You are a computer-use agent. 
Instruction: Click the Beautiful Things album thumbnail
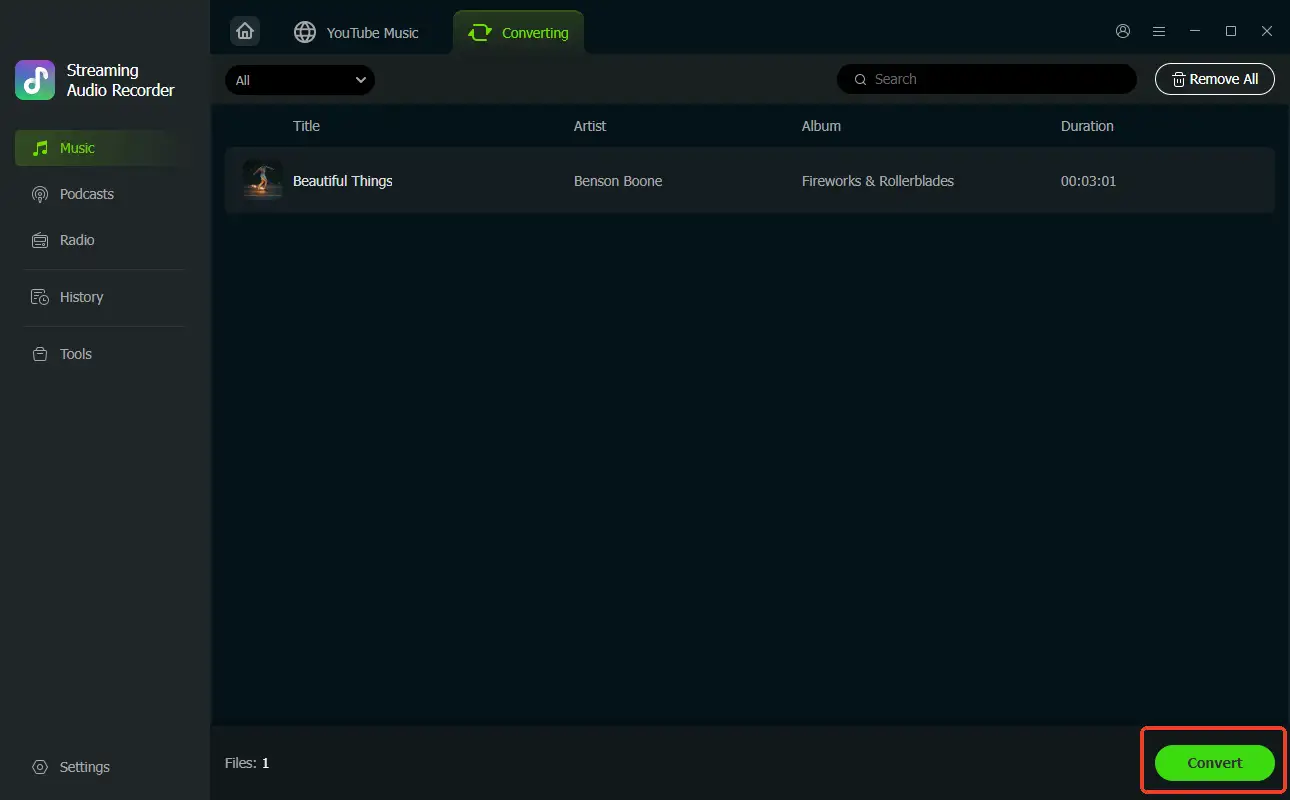[262, 181]
